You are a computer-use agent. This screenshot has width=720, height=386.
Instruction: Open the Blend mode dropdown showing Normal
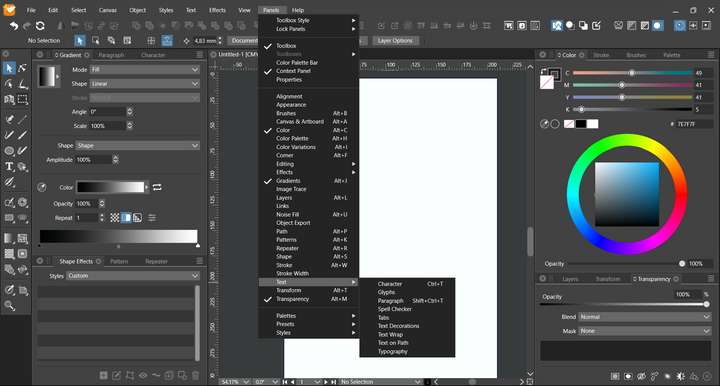coord(645,317)
